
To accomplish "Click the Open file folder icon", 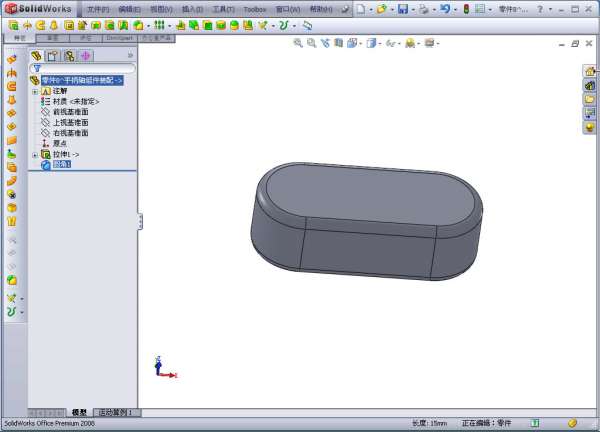I will (381, 9).
